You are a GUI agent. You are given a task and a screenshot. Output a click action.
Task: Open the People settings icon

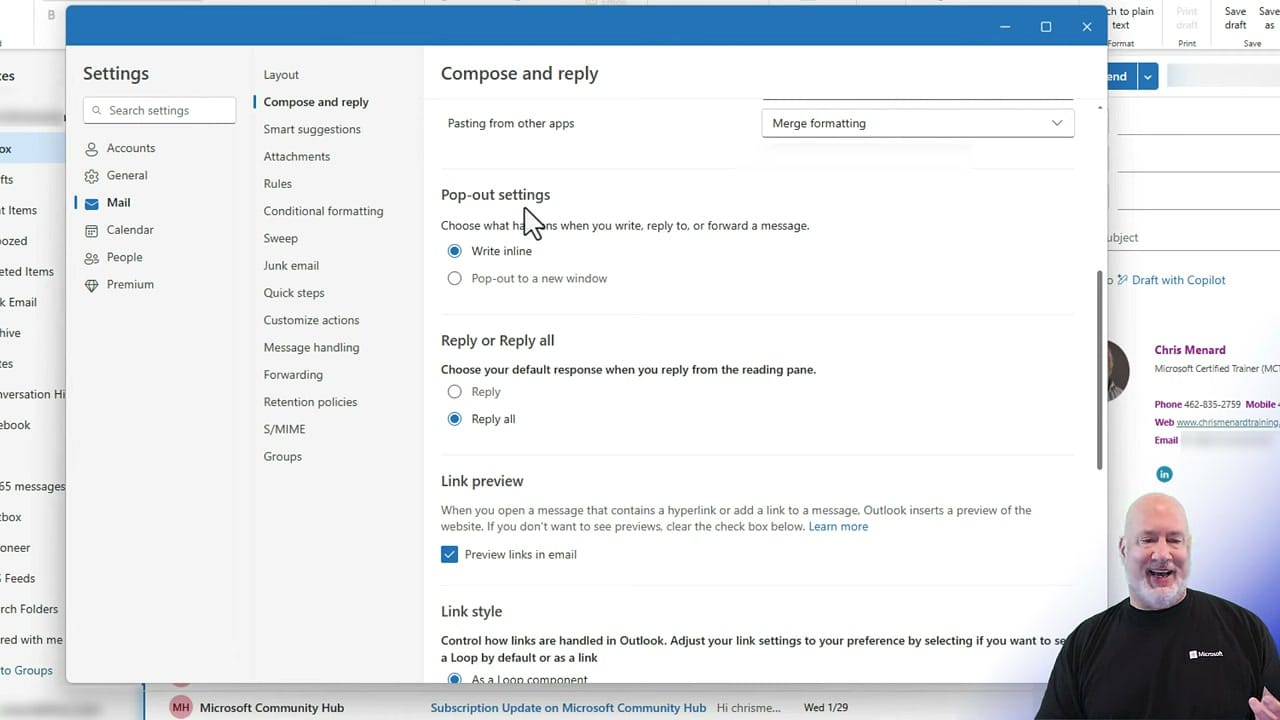point(91,257)
